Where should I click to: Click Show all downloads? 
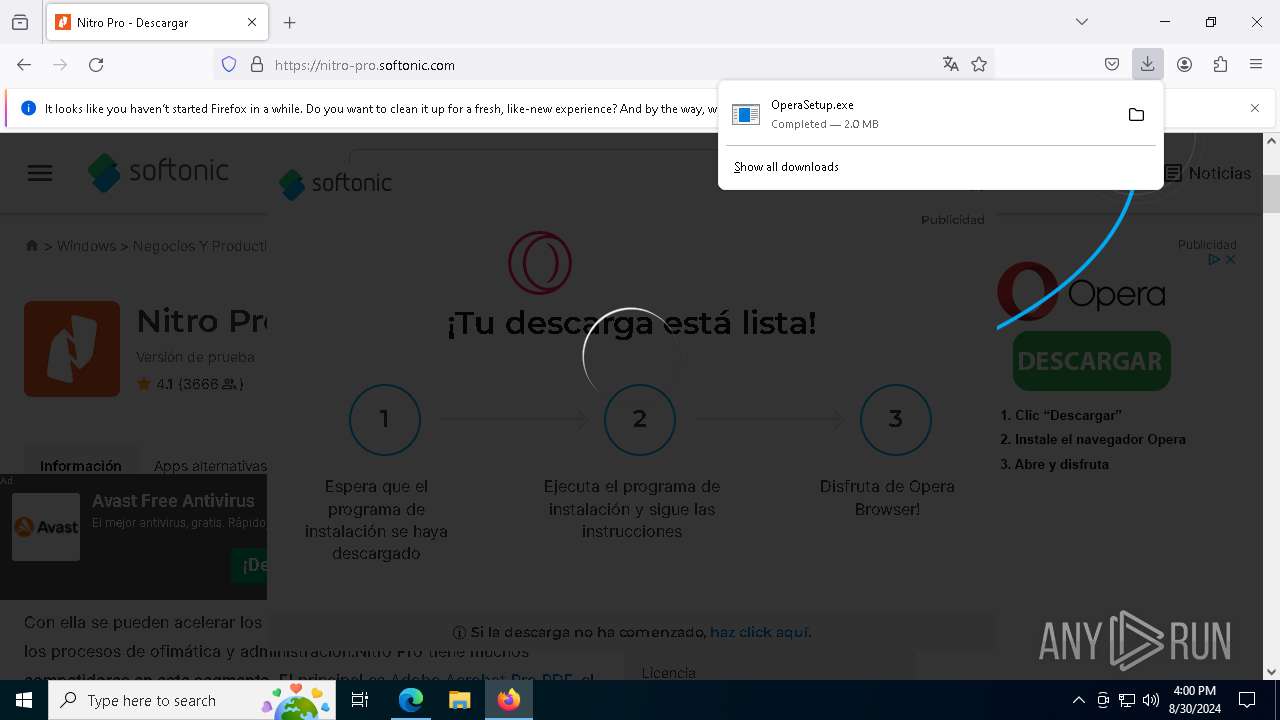pyautogui.click(x=786, y=167)
